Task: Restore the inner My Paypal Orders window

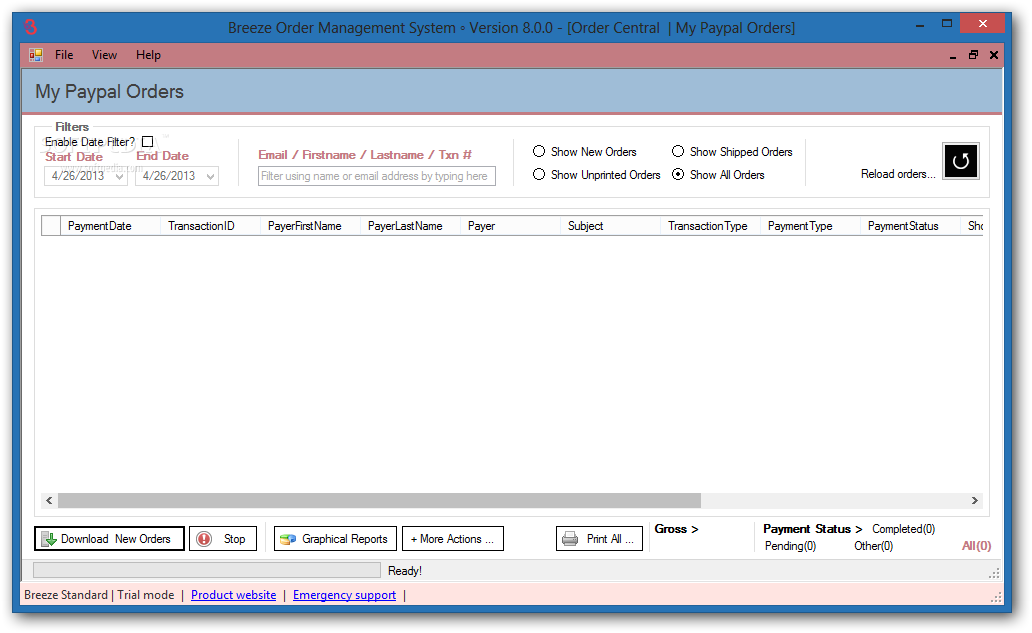Action: 973,55
